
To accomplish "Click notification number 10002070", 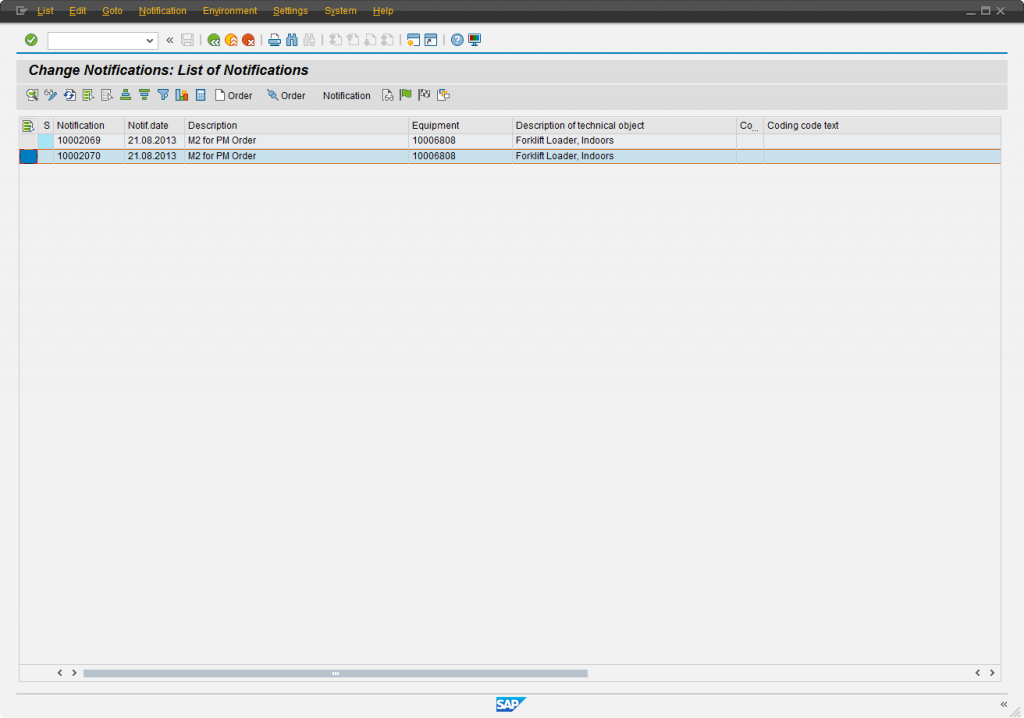I will [x=79, y=156].
